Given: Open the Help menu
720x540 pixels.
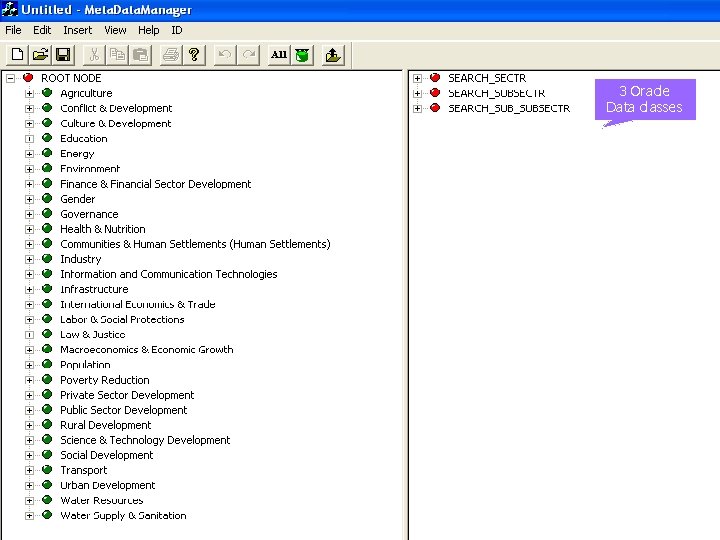Looking at the screenshot, I should (x=149, y=30).
